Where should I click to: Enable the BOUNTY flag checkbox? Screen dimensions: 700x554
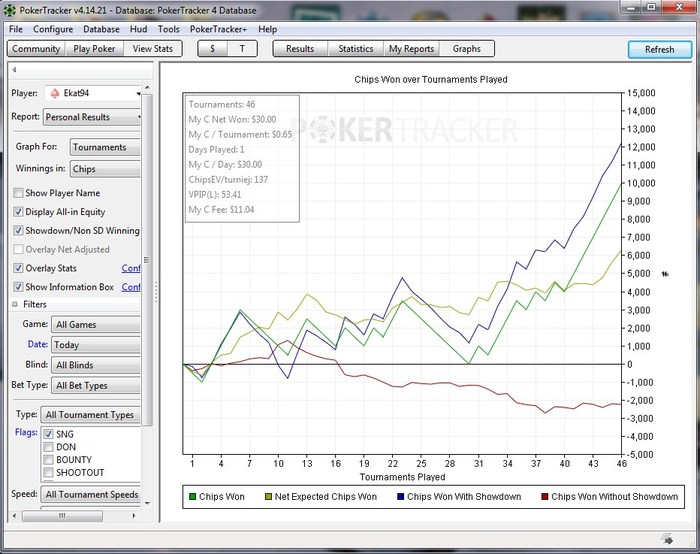point(49,460)
